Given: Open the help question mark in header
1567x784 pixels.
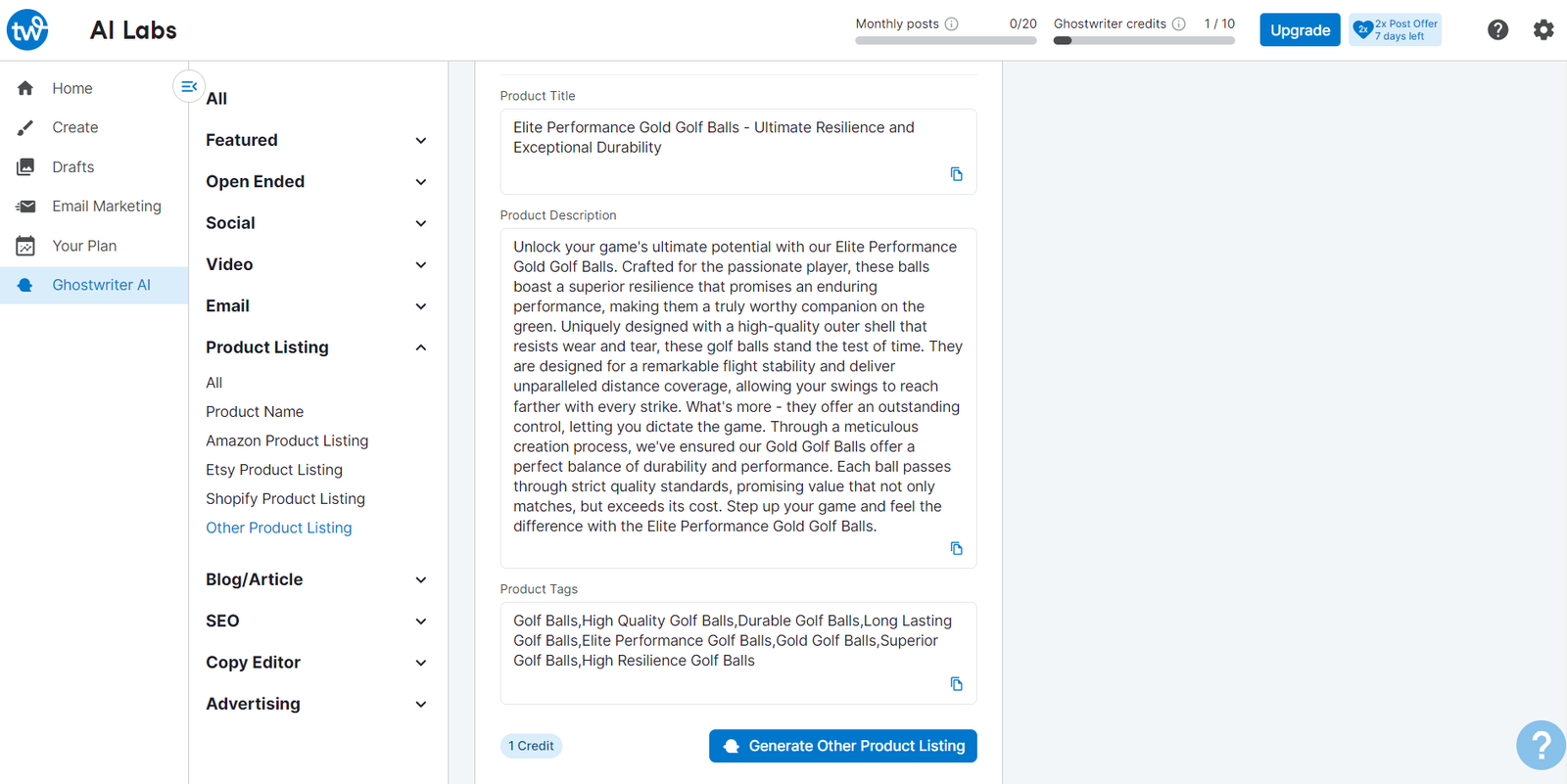Looking at the screenshot, I should pyautogui.click(x=1497, y=30).
